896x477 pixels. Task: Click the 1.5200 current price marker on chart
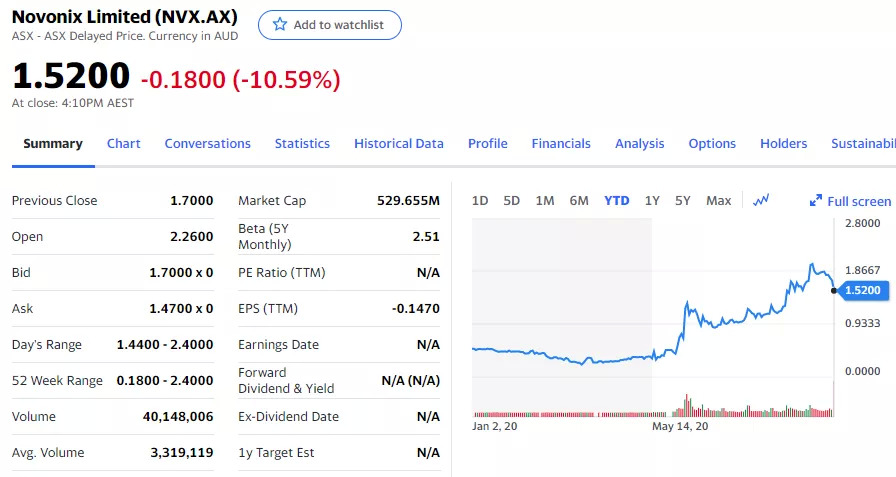coord(862,290)
